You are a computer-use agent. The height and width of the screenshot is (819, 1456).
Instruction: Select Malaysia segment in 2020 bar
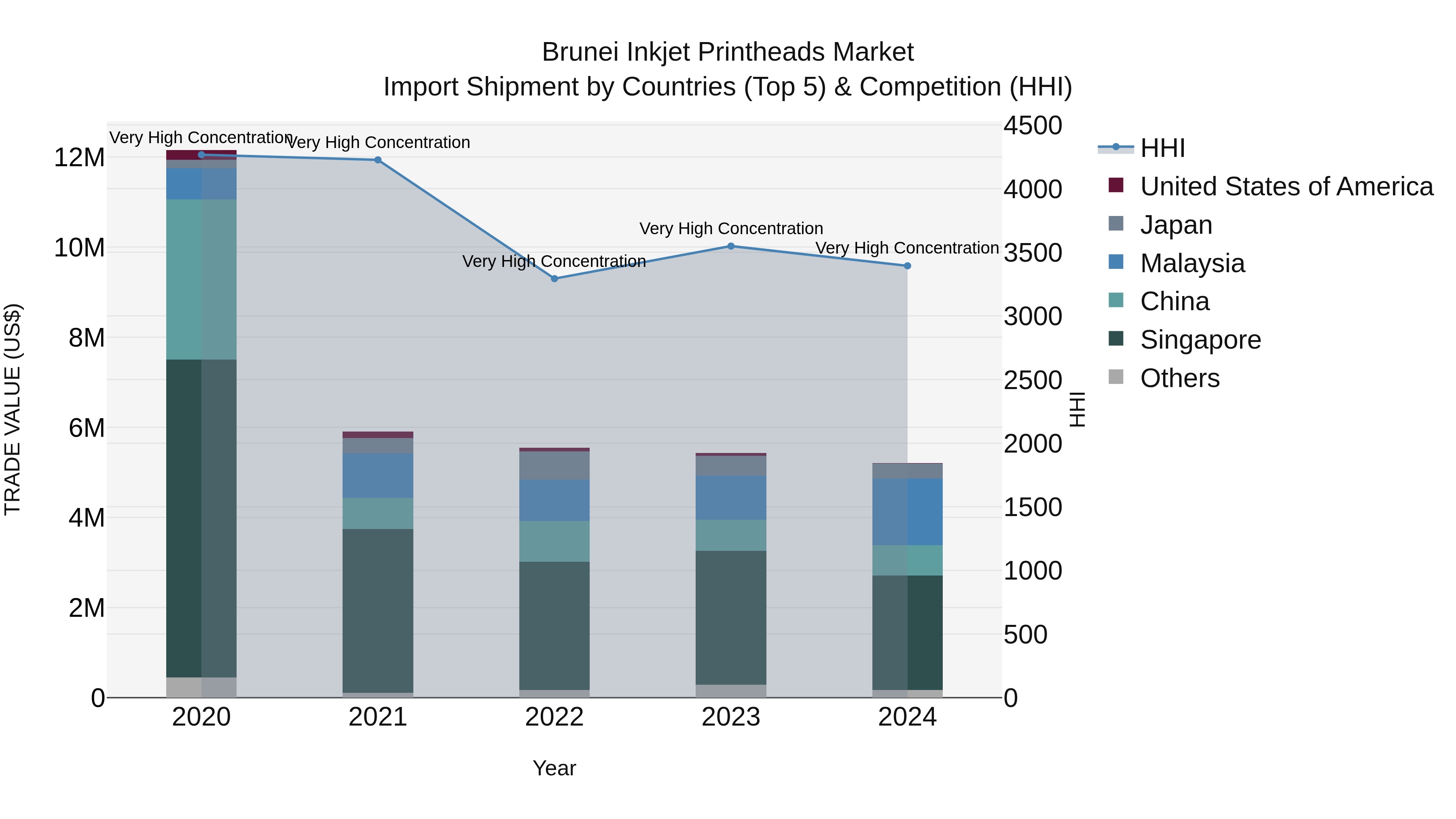[201, 184]
